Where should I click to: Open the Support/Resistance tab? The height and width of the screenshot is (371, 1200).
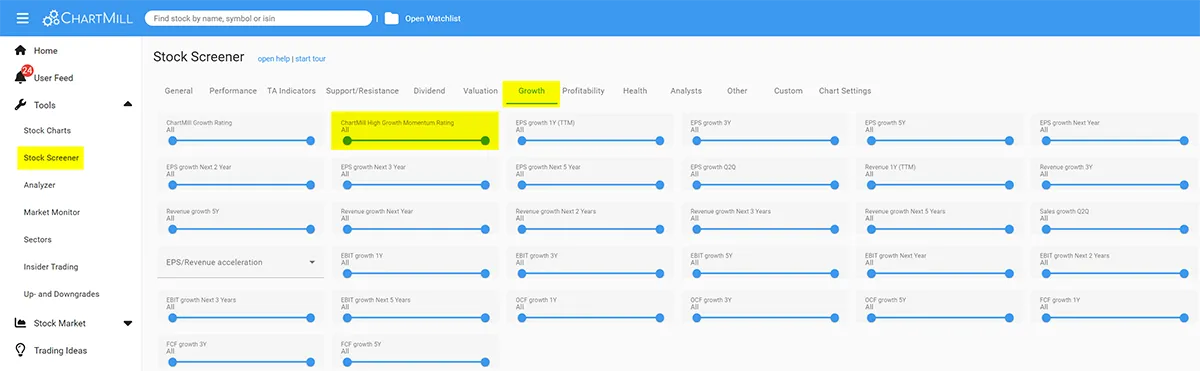[x=362, y=91]
